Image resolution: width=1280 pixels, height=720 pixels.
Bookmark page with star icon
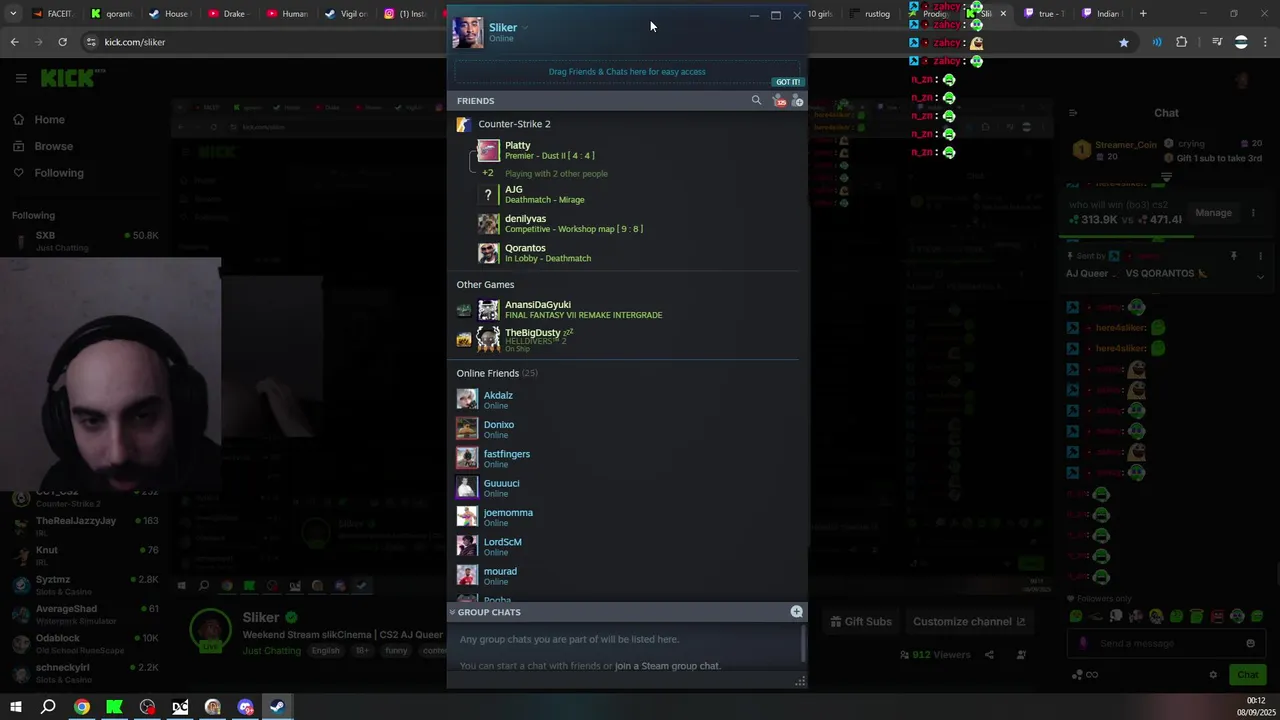[1124, 42]
